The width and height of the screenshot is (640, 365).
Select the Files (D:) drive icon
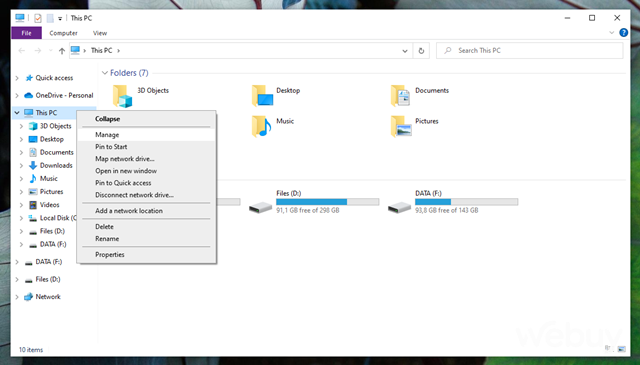[x=260, y=207]
